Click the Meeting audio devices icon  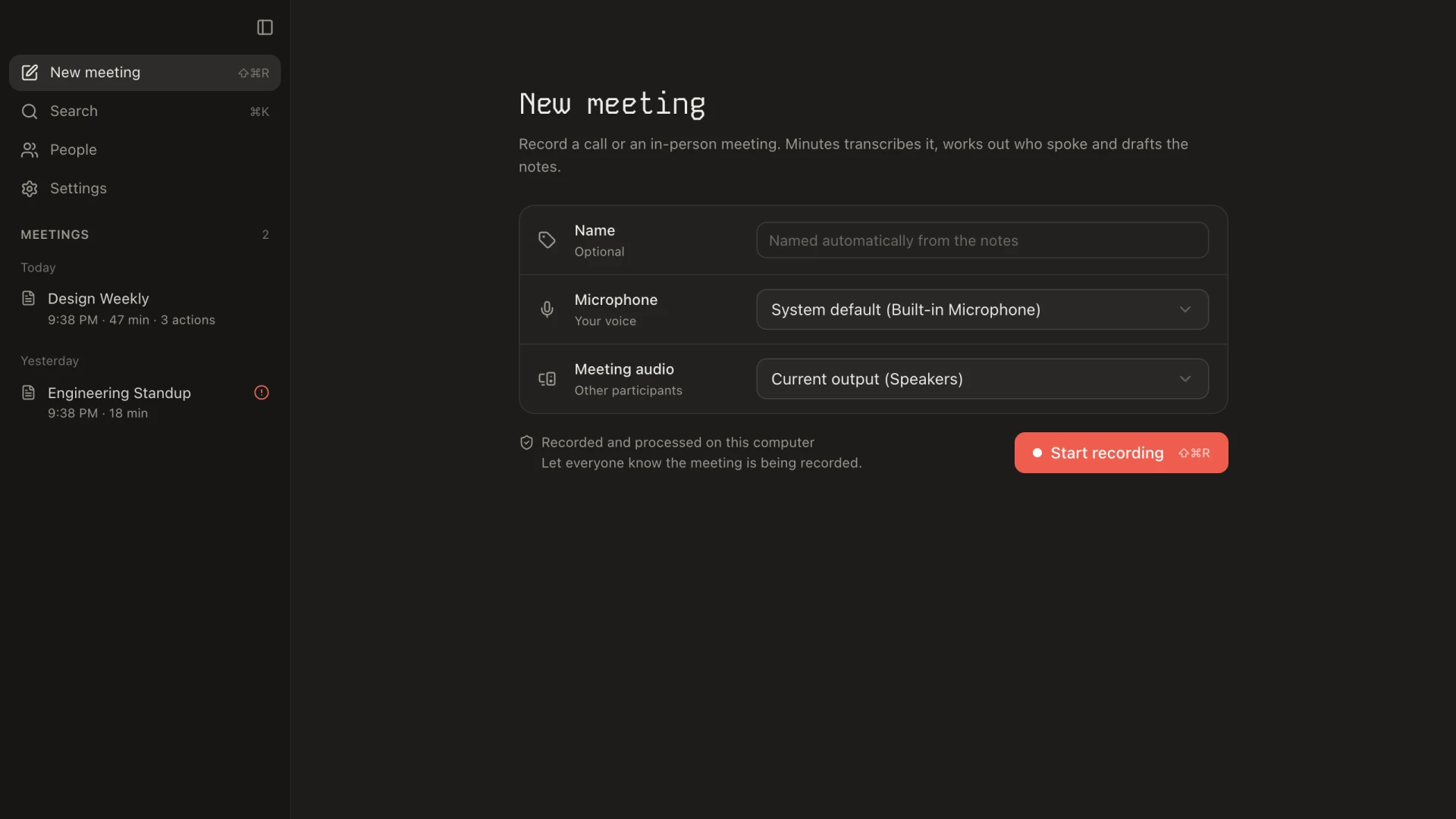[x=547, y=379]
